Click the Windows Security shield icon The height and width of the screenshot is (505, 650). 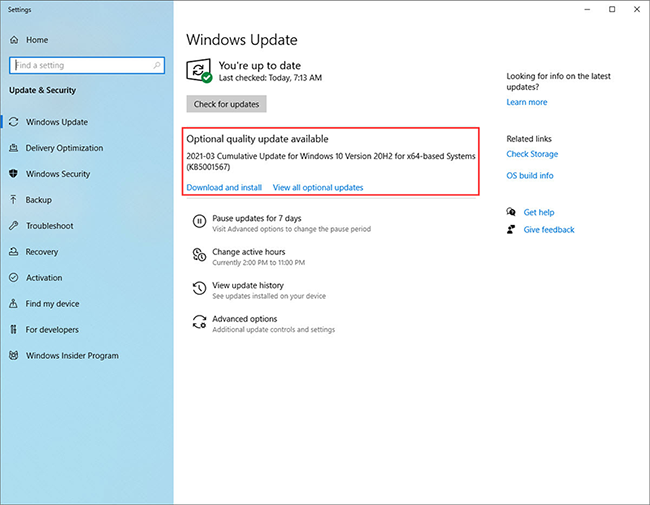click(14, 174)
